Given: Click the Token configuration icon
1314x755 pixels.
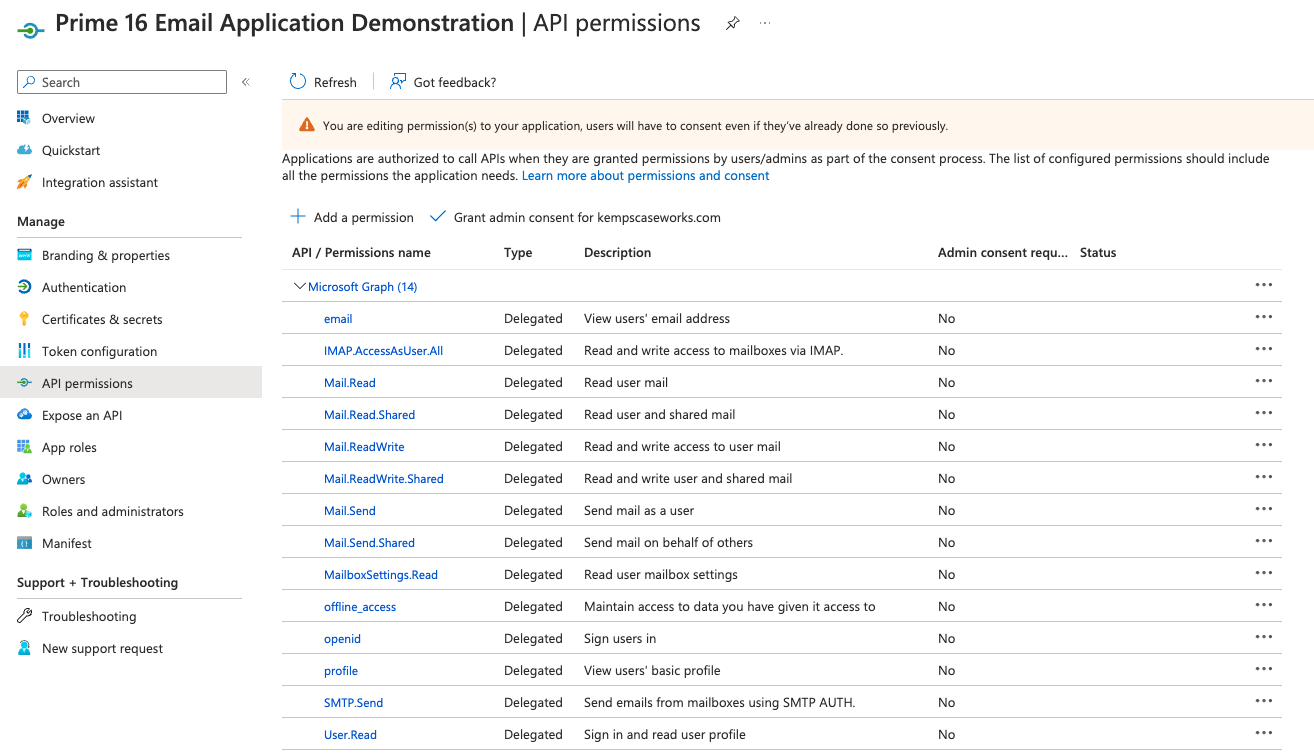Looking at the screenshot, I should [24, 351].
